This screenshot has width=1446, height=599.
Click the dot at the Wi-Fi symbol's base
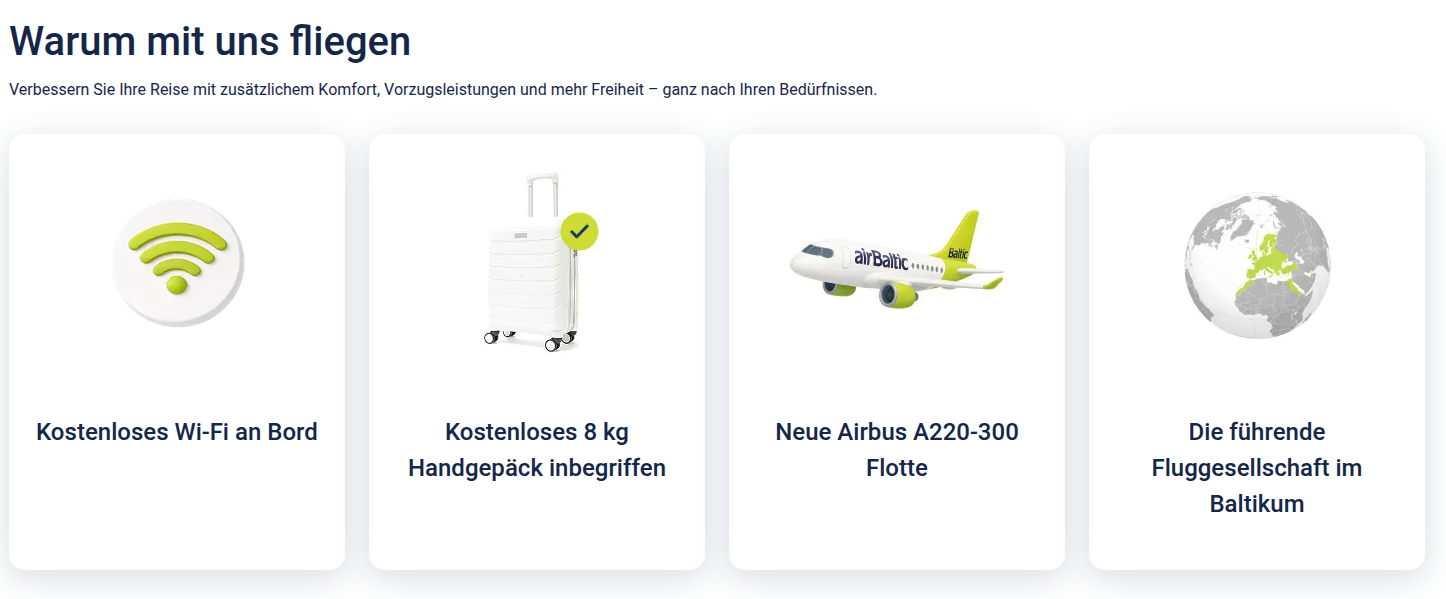[x=177, y=285]
